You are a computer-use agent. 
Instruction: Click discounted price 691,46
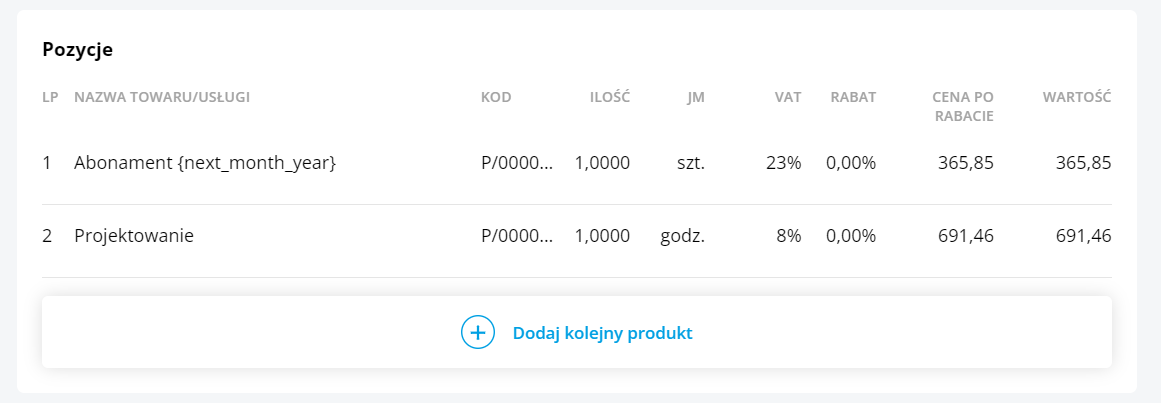967,236
